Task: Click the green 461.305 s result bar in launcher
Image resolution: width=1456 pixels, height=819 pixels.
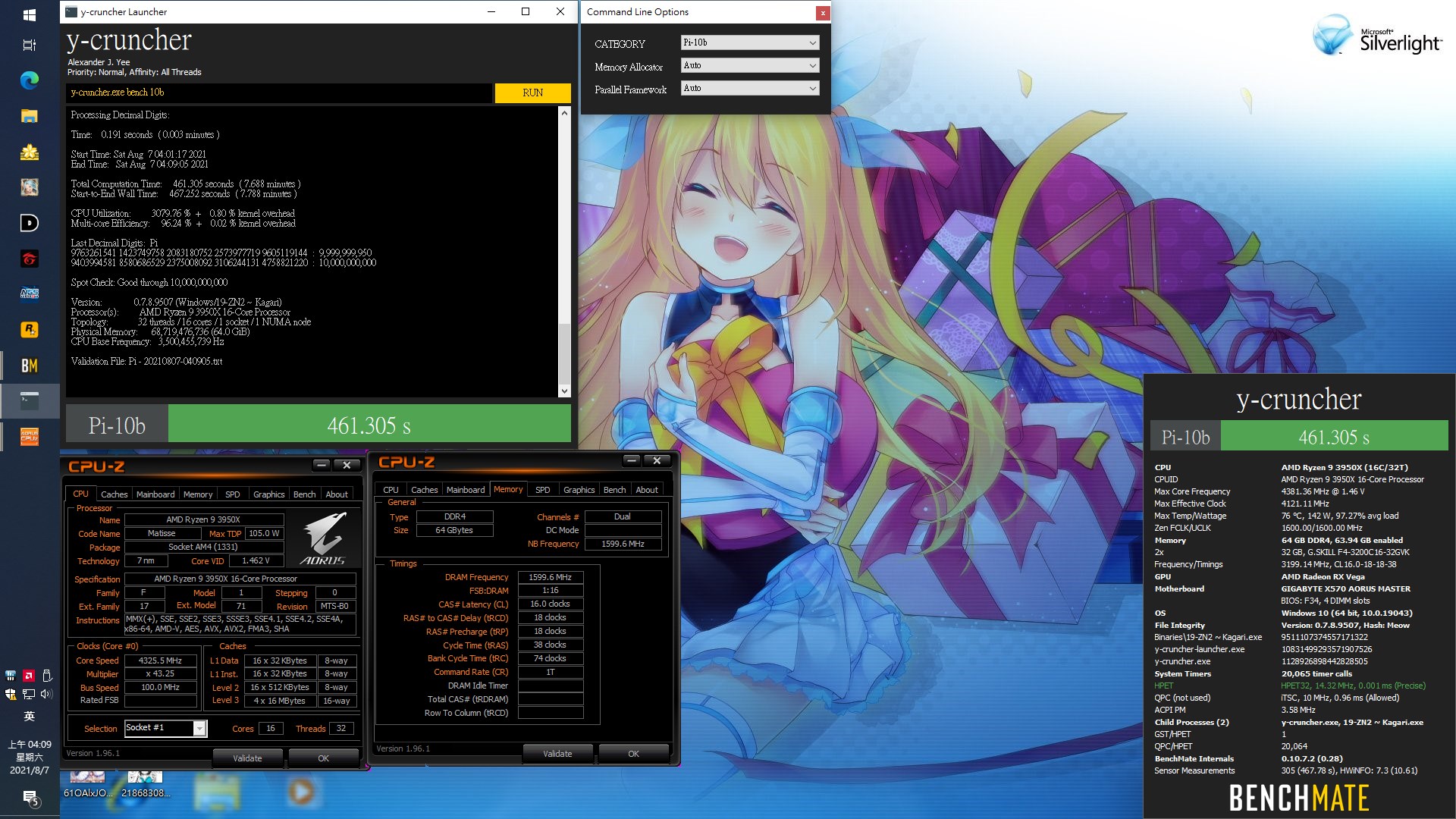Action: tap(369, 425)
